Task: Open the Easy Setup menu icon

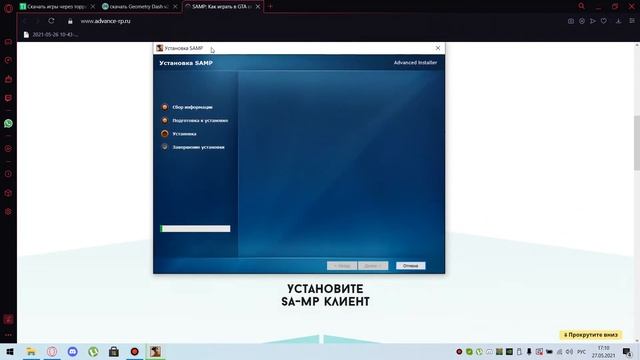Action: point(632,21)
